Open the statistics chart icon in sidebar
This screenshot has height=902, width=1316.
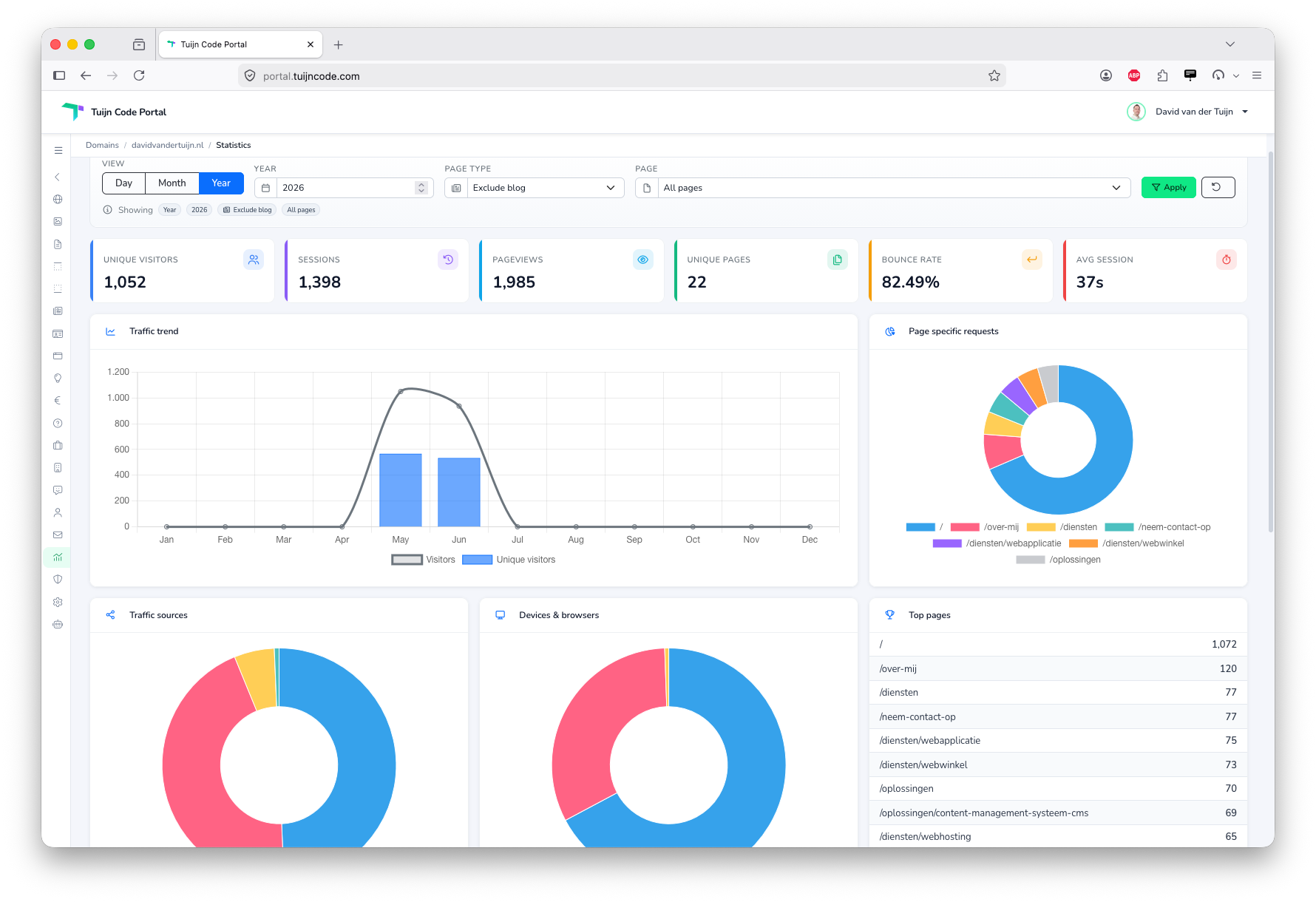pyautogui.click(x=58, y=557)
